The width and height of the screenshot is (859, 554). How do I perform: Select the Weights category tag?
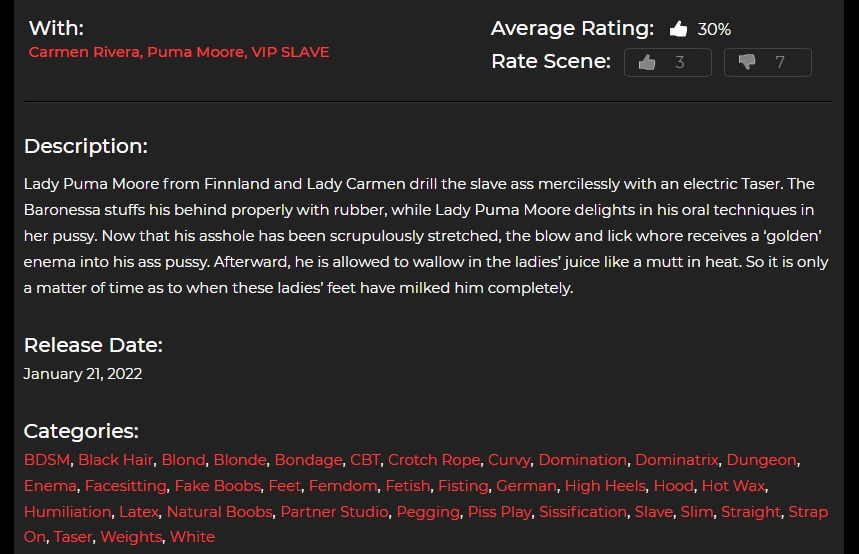(x=131, y=537)
